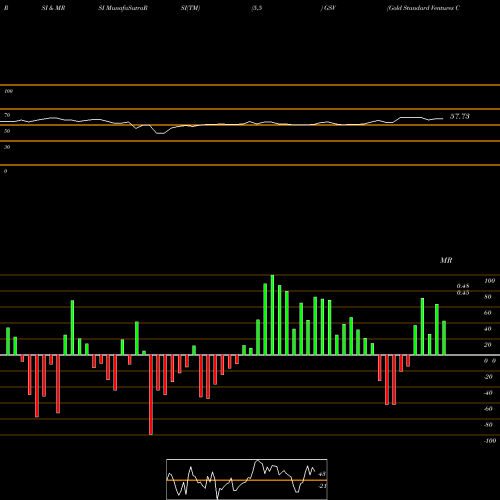
Task: Click the '70' level label on the upper chart
Action: click(7, 115)
